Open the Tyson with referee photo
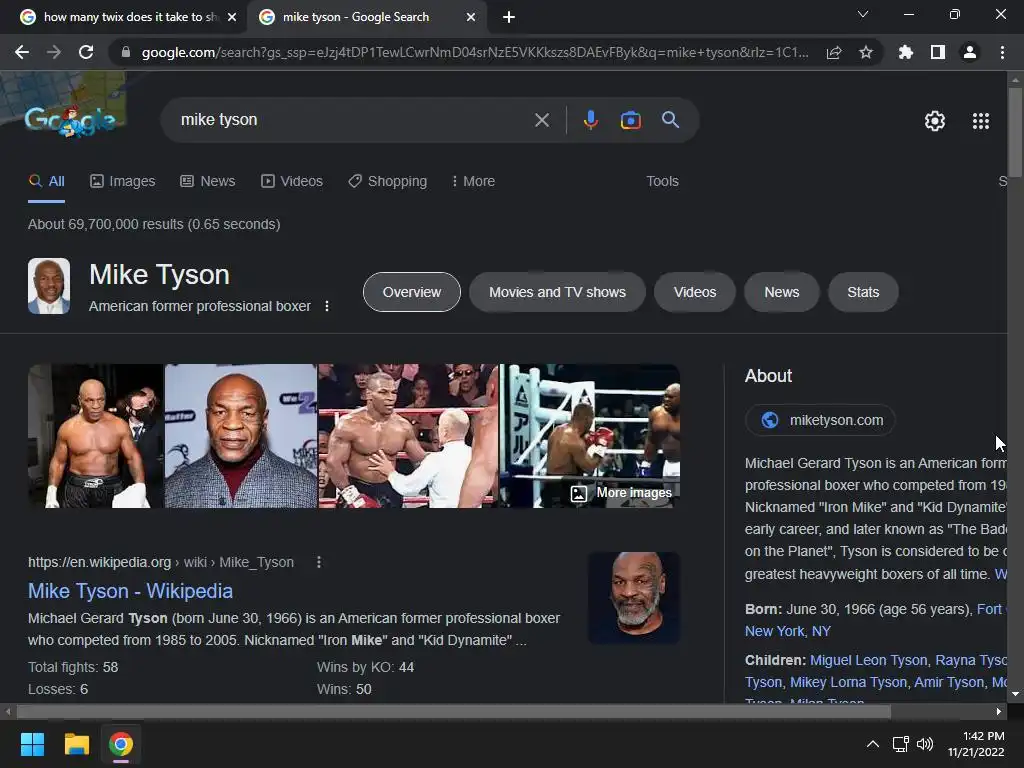 408,436
